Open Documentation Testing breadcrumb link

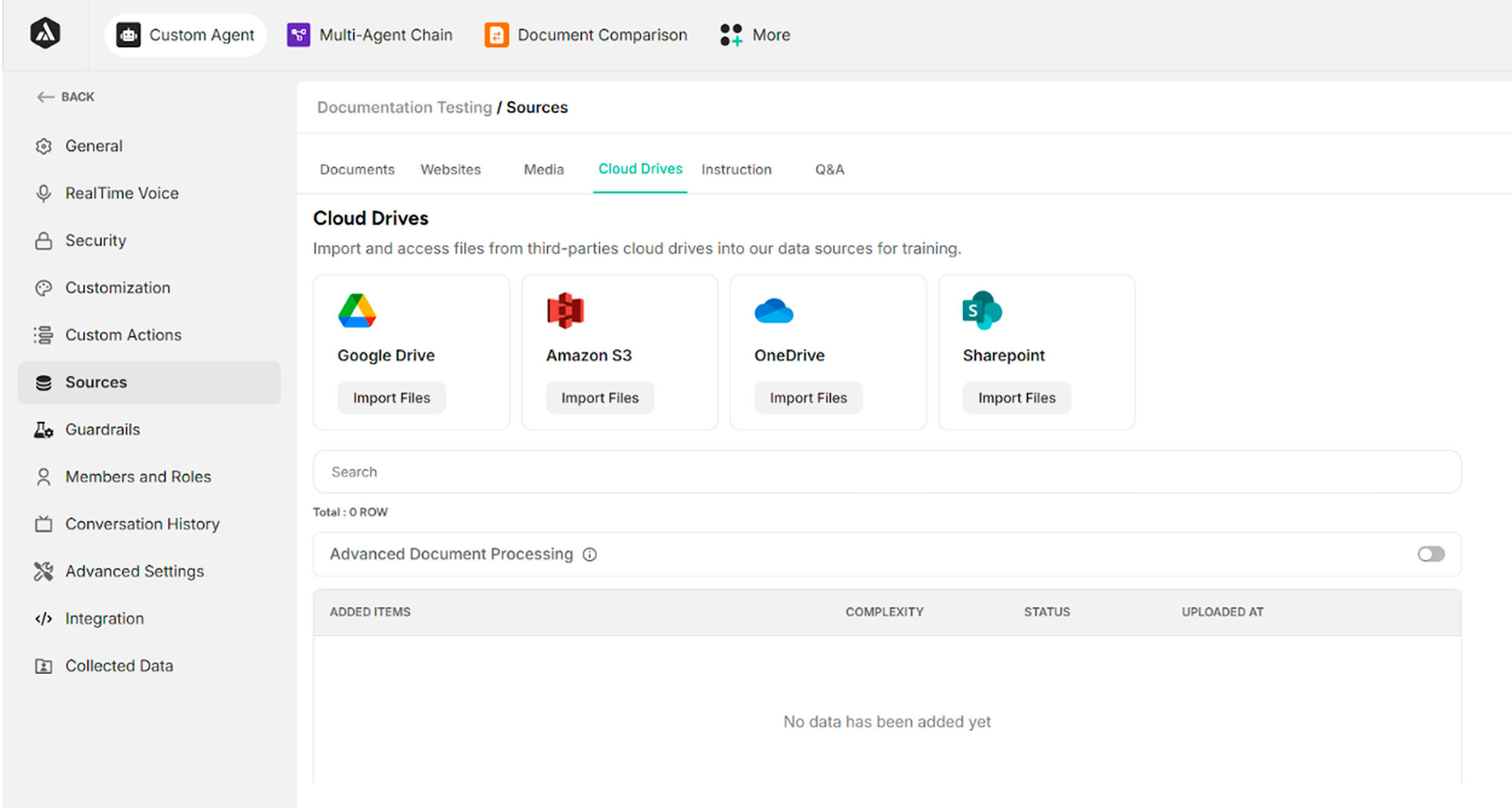point(404,107)
